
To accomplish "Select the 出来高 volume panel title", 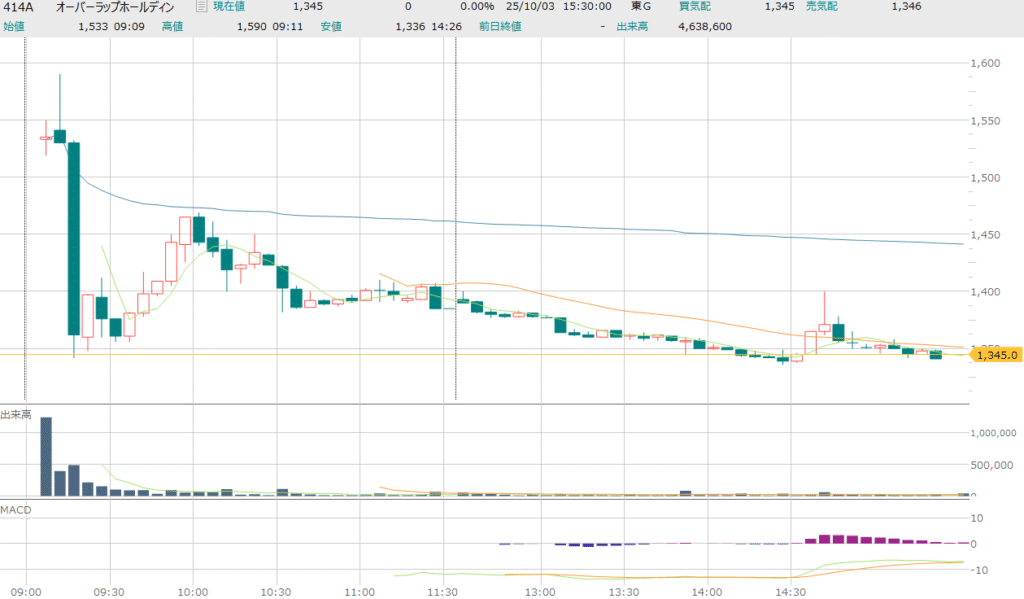I will [15, 414].
